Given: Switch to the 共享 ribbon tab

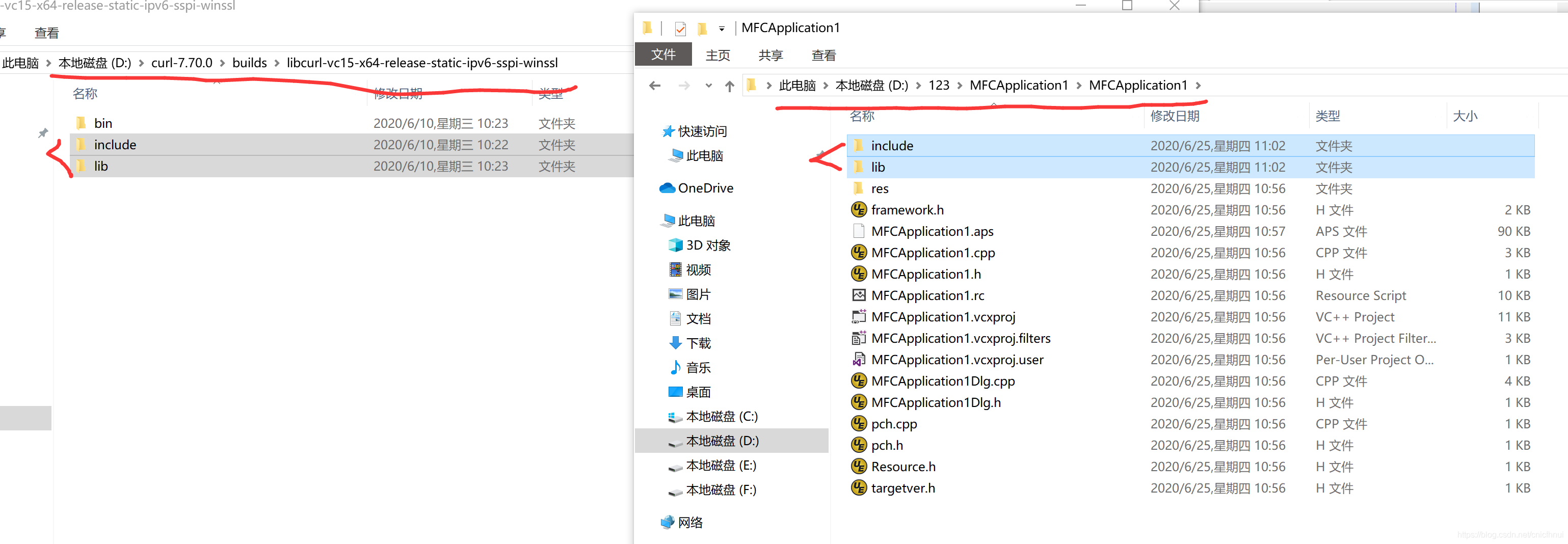Looking at the screenshot, I should pos(770,56).
